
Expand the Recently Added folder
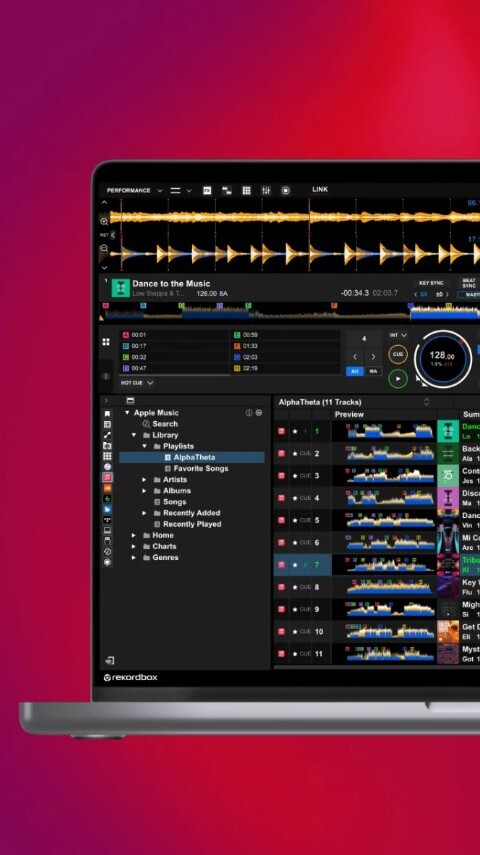pyautogui.click(x=145, y=513)
